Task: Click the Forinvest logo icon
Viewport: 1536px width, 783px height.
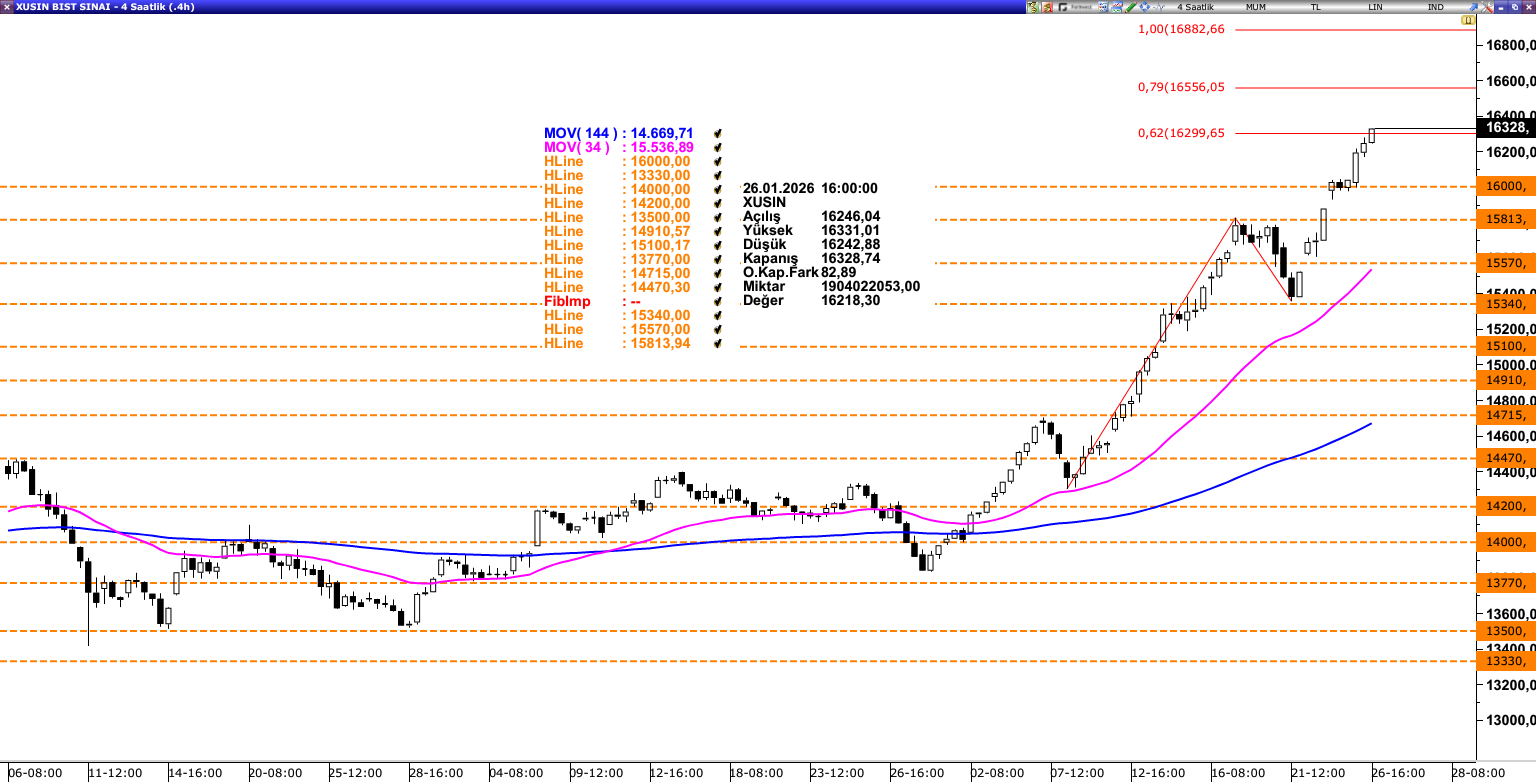Action: click(x=1076, y=7)
